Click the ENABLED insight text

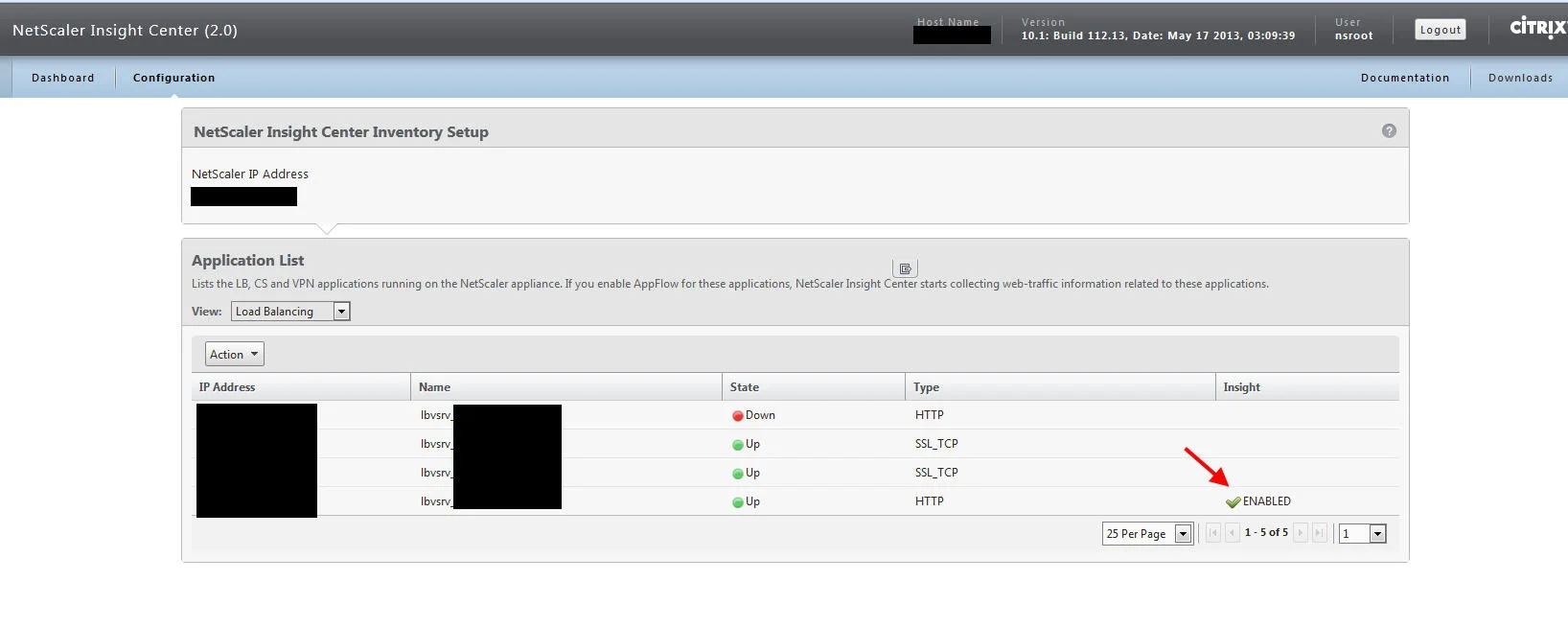[1266, 501]
